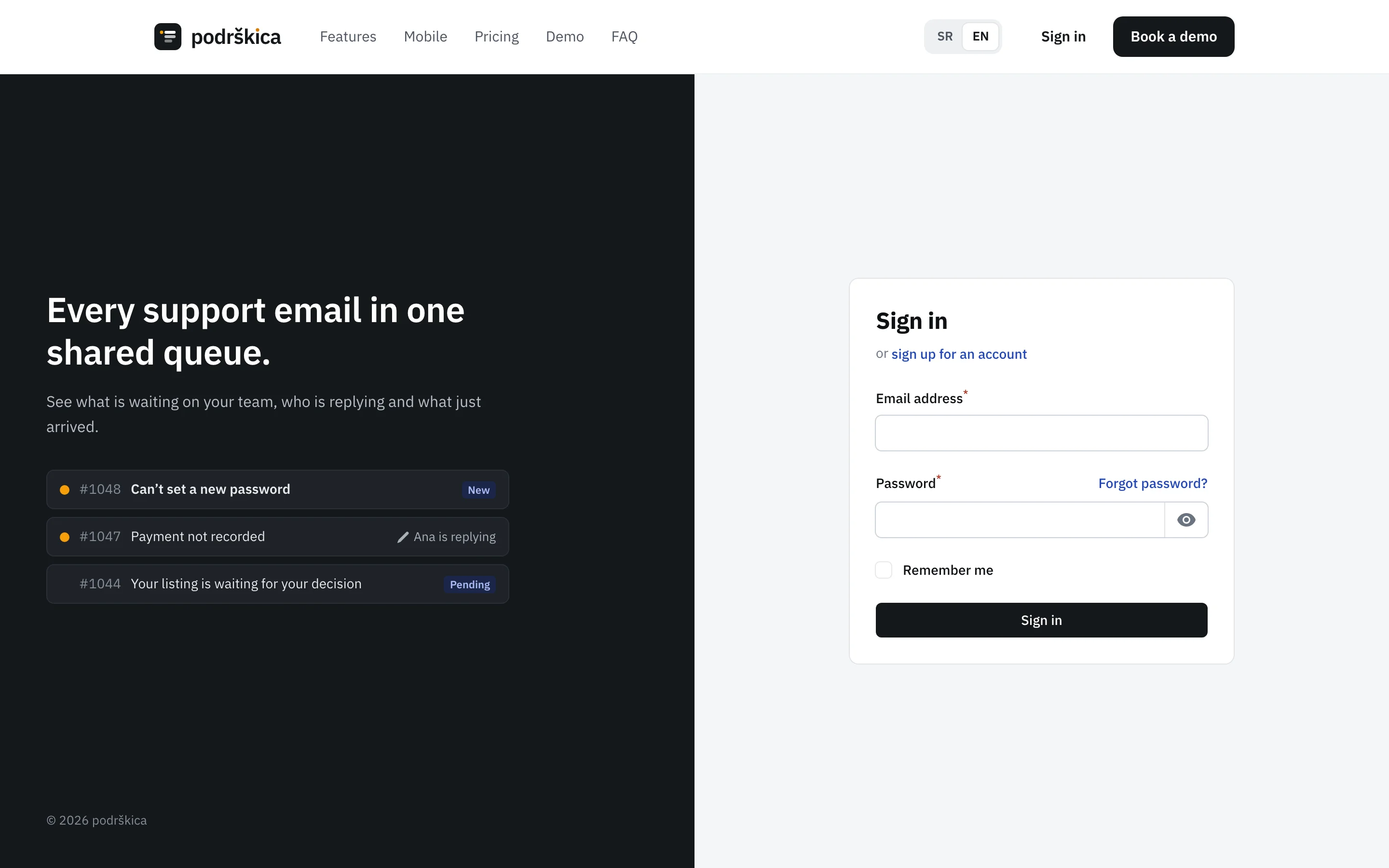Focus the Email address input field

coord(1041,433)
